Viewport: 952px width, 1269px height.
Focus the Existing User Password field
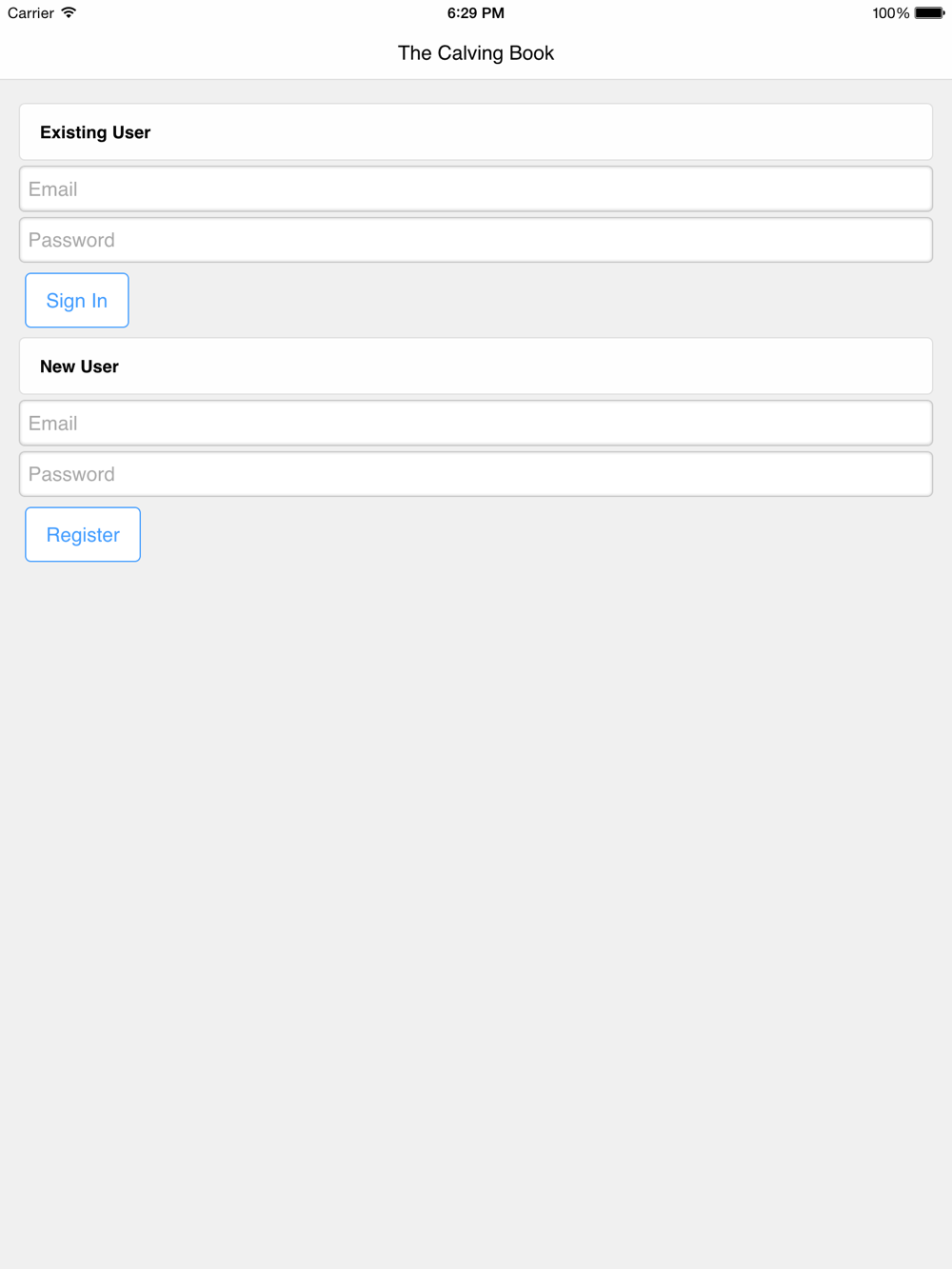475,240
